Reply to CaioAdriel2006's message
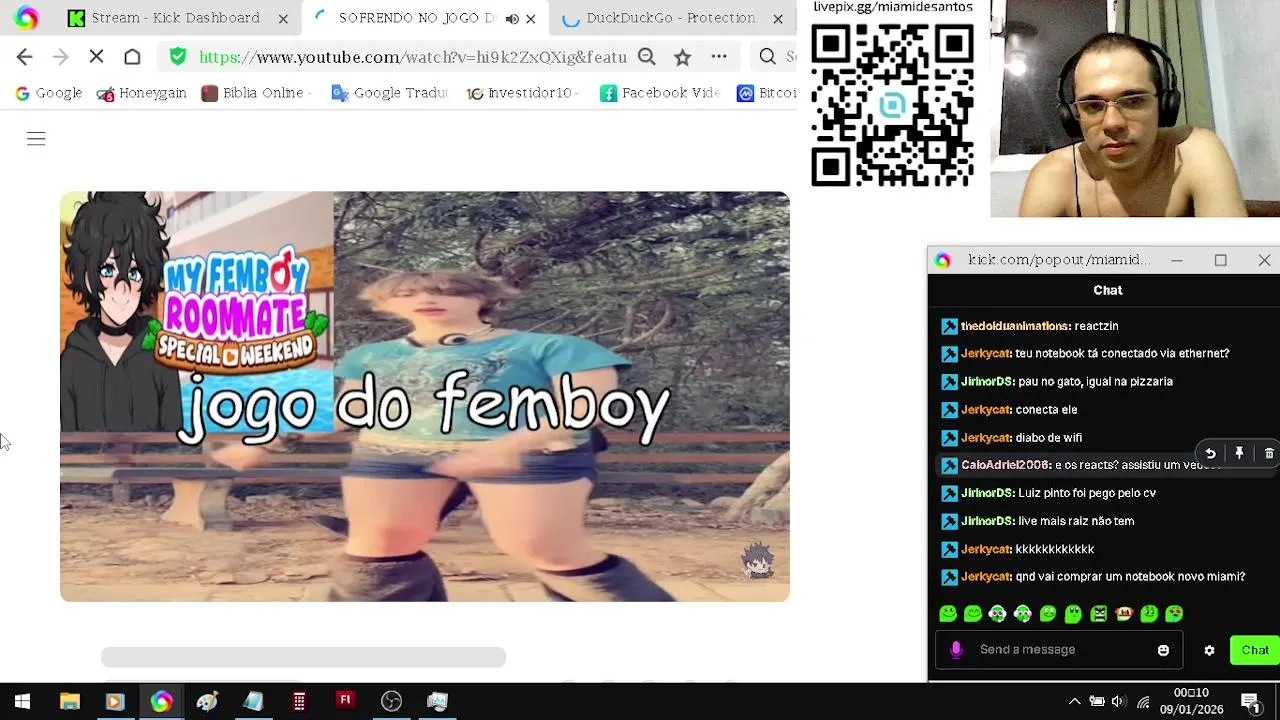1280x720 pixels. (1210, 453)
